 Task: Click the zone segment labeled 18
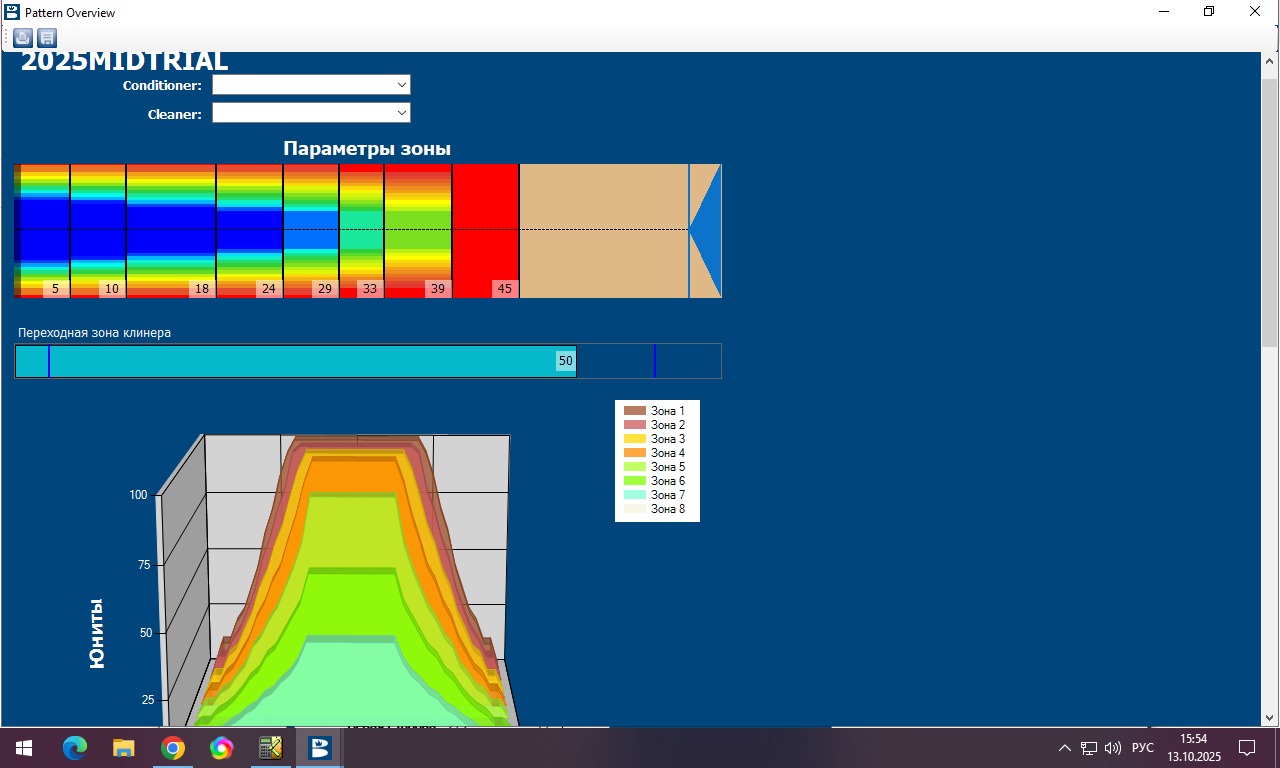171,230
